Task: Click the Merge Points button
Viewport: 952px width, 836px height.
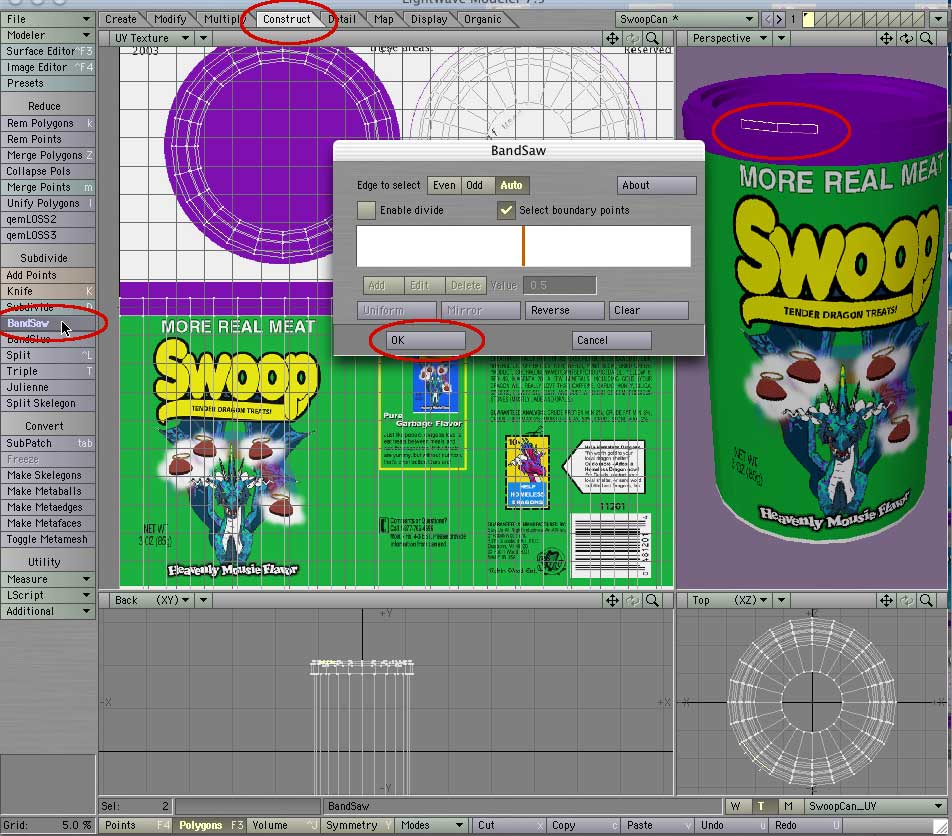Action: coord(47,187)
